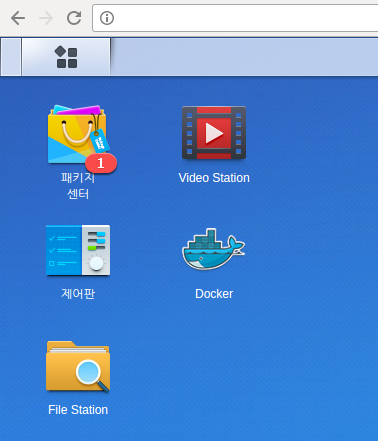
Task: Click the browser forward arrow
Action: point(46,18)
